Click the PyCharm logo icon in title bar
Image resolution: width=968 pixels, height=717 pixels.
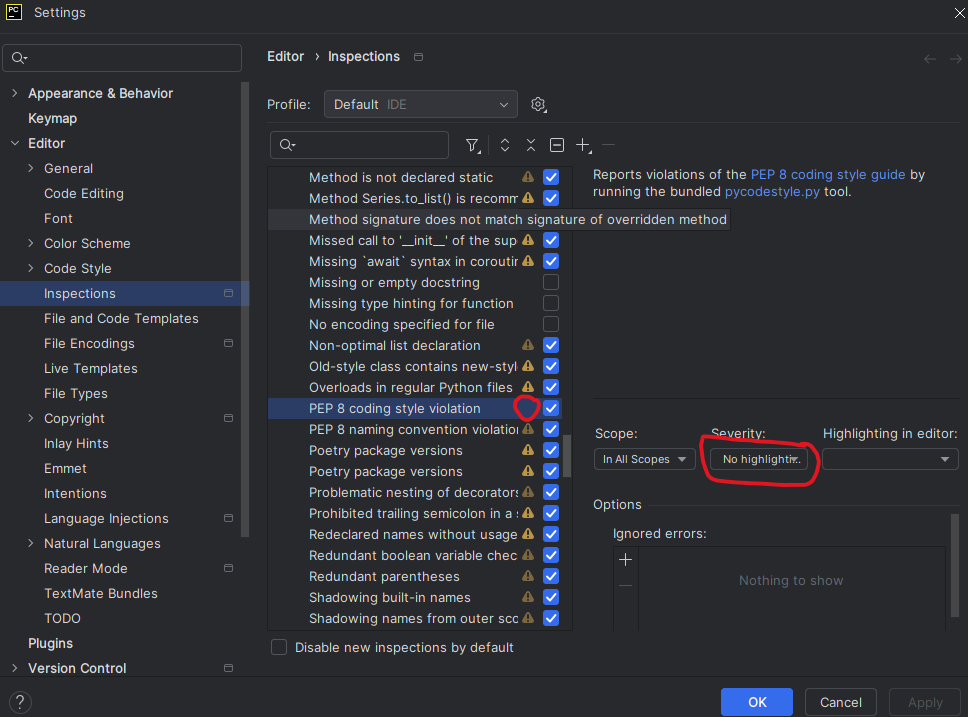point(14,12)
